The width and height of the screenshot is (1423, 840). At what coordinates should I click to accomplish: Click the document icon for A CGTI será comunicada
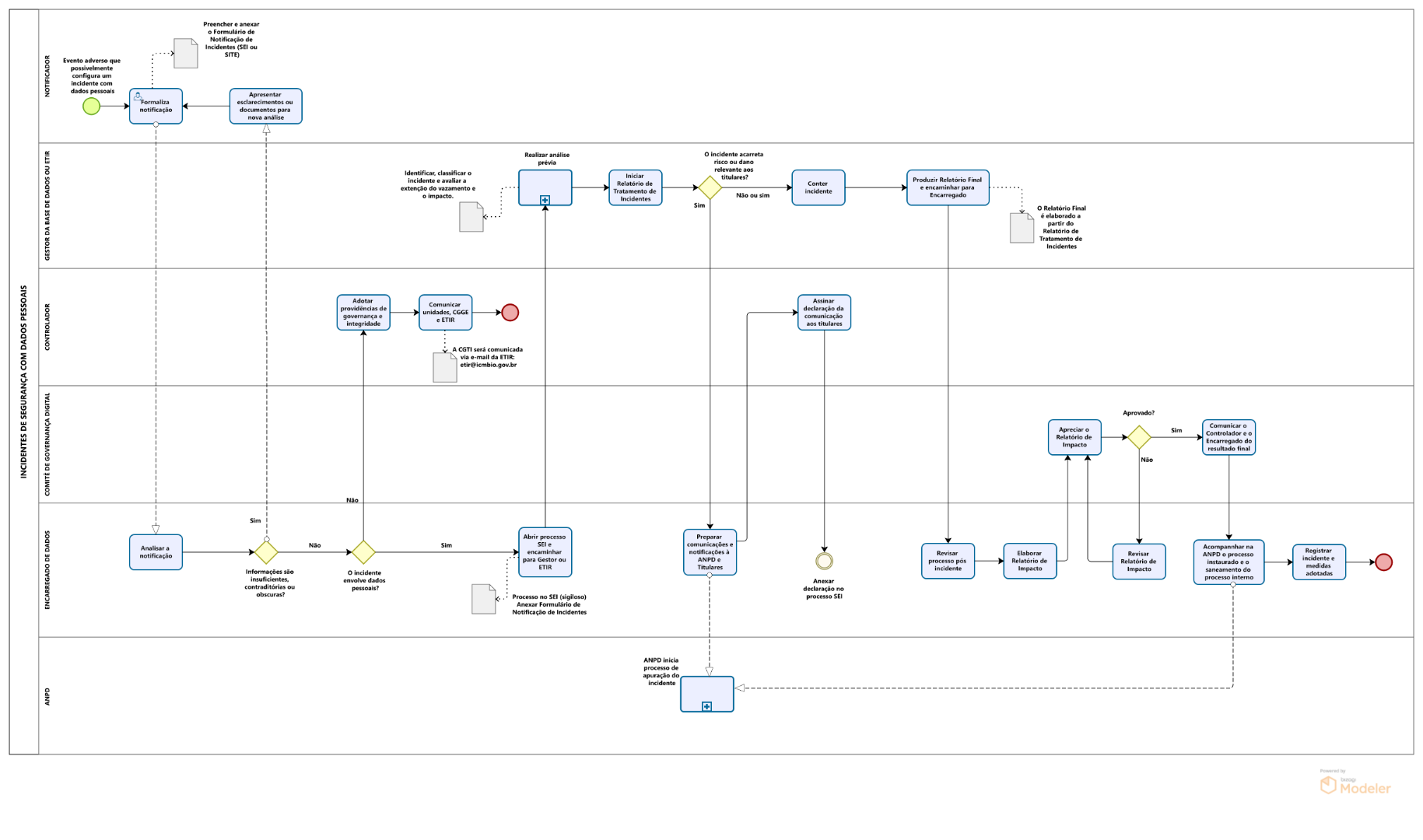(445, 368)
